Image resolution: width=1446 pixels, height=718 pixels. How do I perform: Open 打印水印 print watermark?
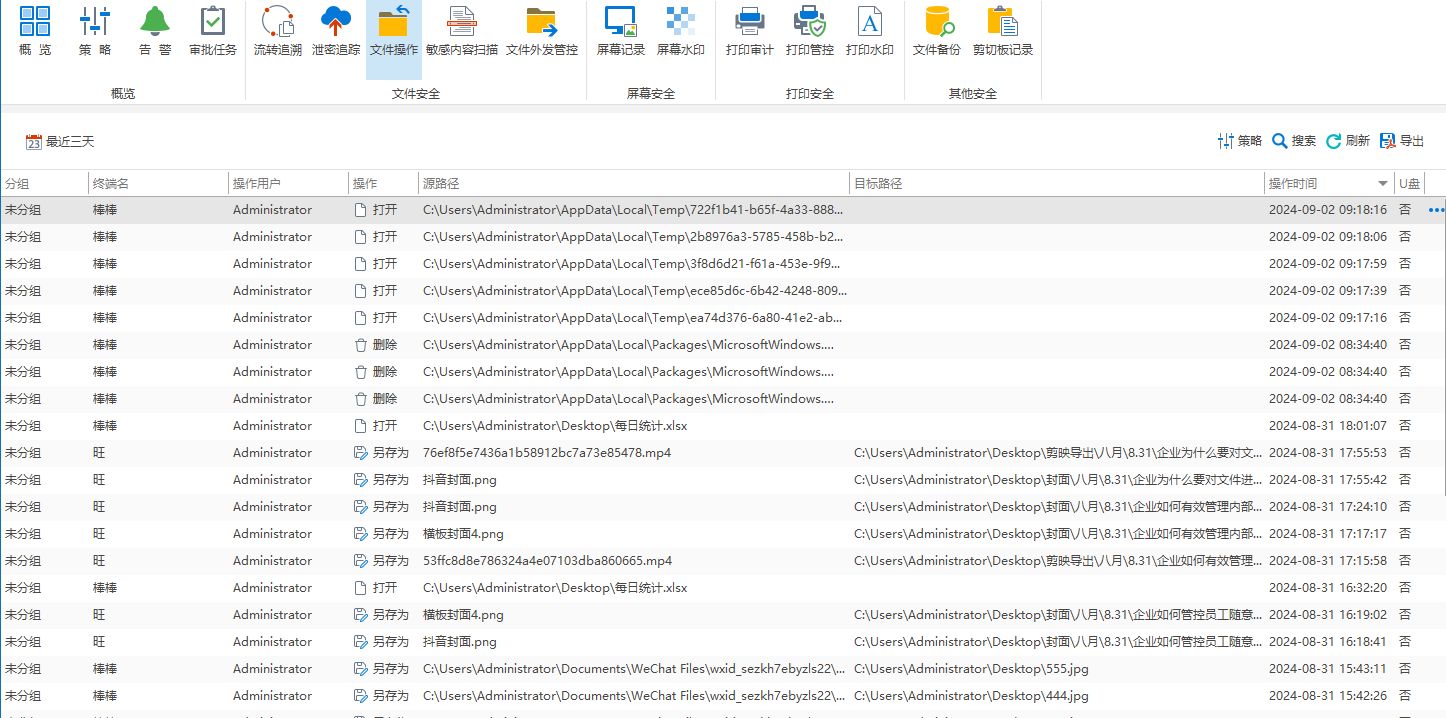click(x=869, y=30)
